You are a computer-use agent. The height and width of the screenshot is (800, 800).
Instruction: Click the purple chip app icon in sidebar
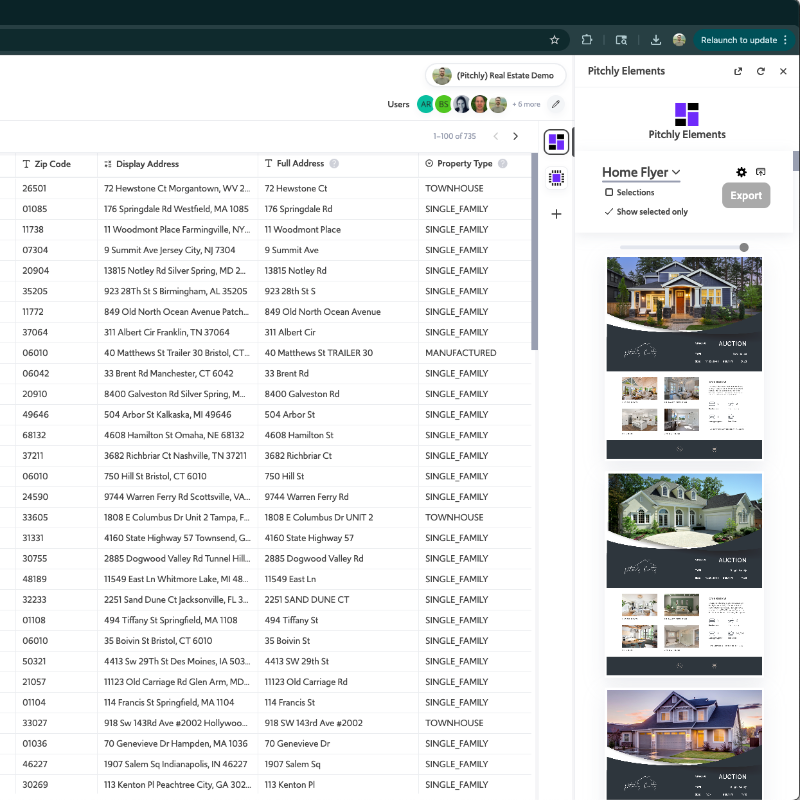tap(556, 179)
